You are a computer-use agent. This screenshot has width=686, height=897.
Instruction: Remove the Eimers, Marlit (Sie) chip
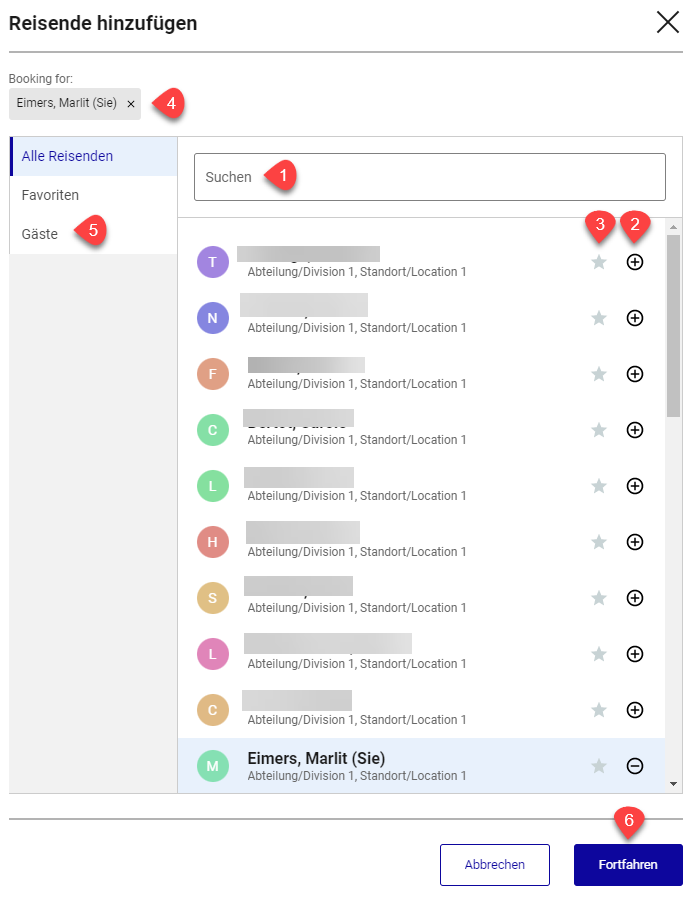coord(131,104)
